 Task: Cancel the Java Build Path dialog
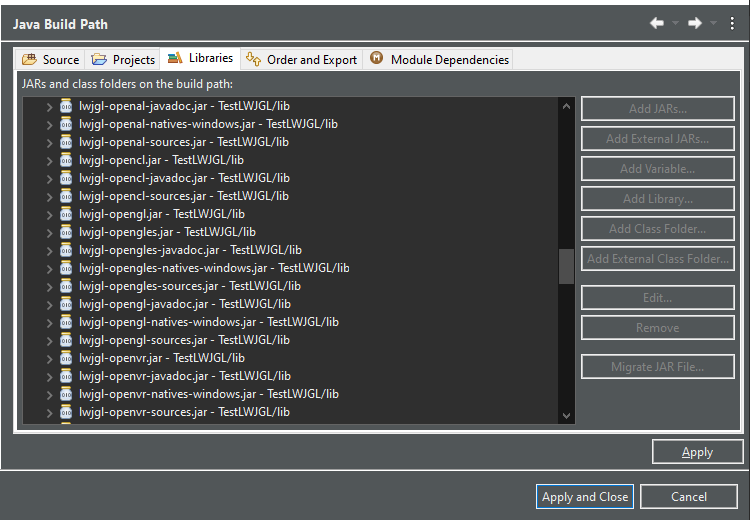(689, 497)
